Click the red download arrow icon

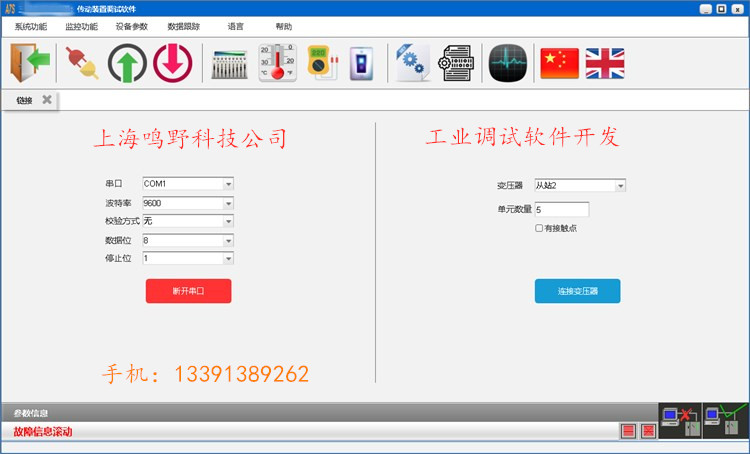click(x=172, y=64)
